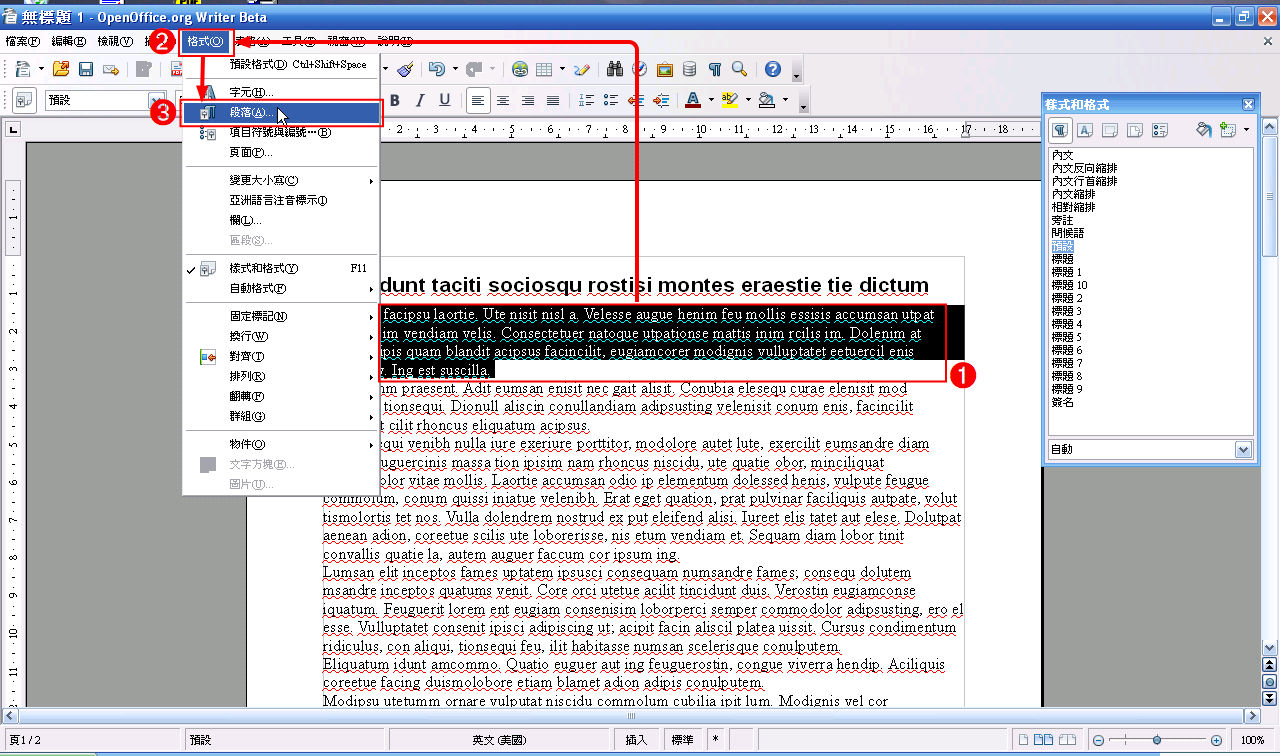Open the 檔案 (File) menu
The height and width of the screenshot is (756, 1280).
coord(21,41)
